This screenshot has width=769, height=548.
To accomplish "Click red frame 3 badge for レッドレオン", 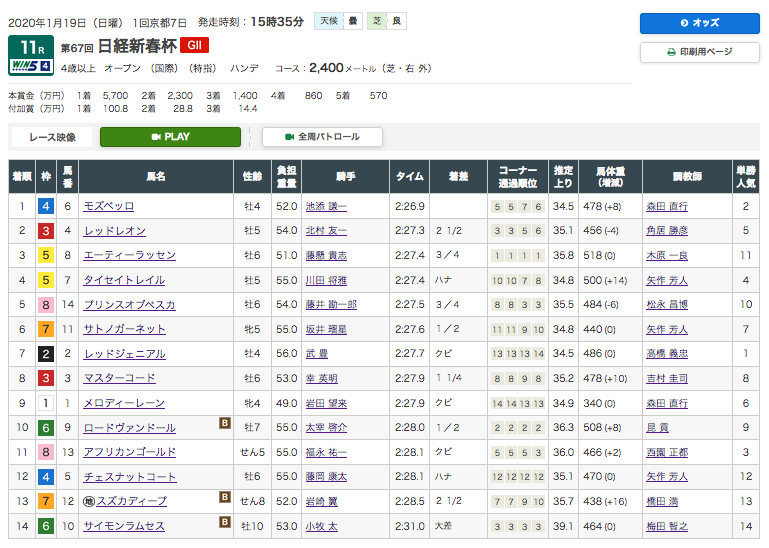I will click(46, 231).
